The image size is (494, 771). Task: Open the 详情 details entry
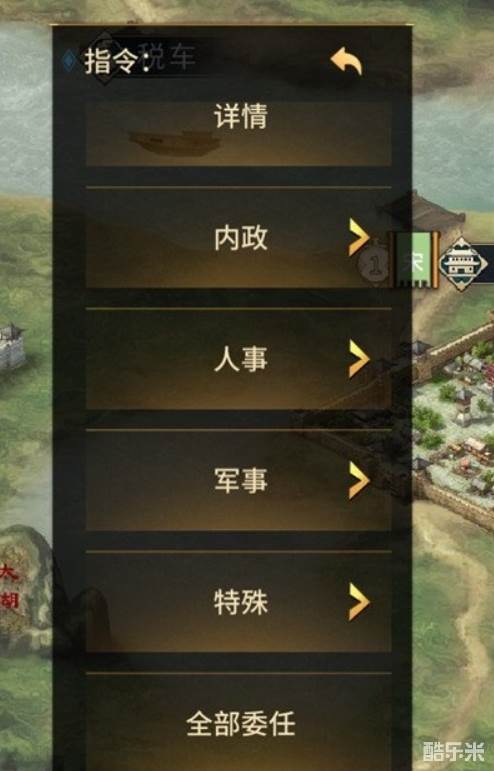click(x=239, y=133)
